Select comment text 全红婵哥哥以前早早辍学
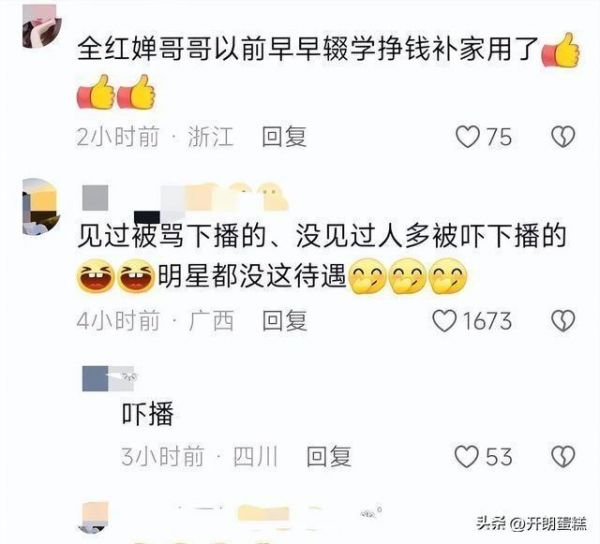 click(212, 49)
